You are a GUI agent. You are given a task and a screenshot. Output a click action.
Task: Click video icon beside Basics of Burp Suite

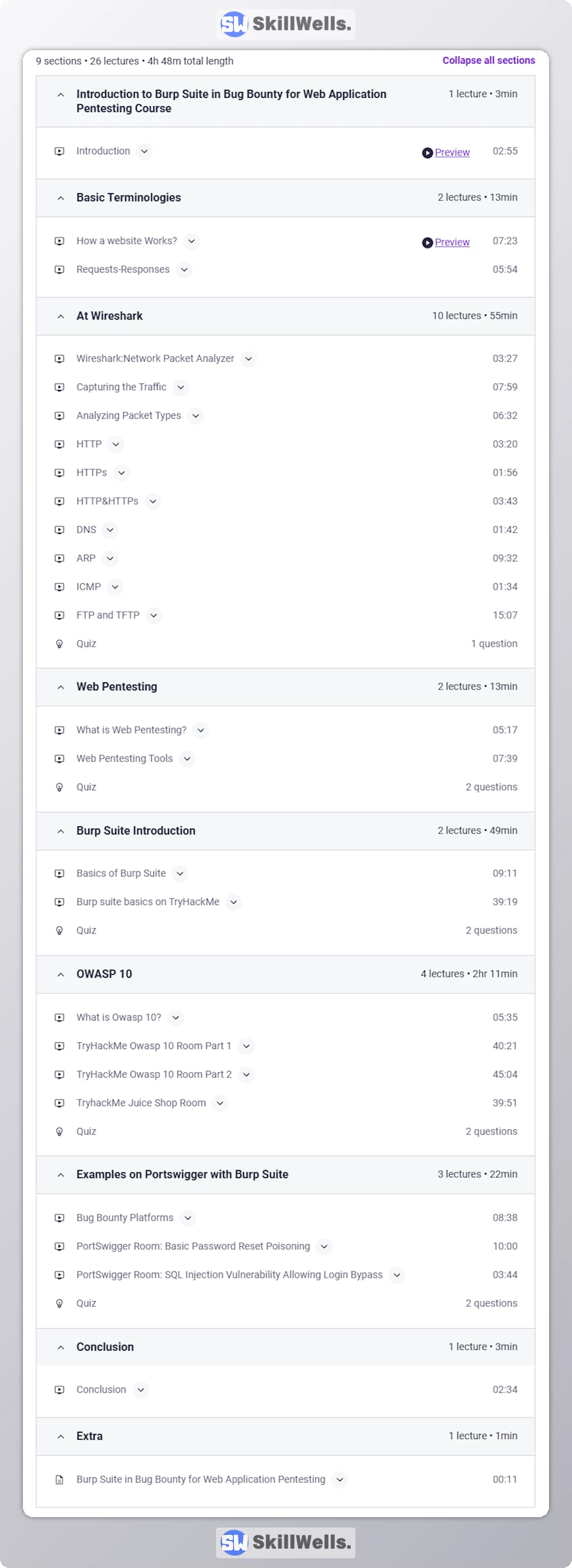pyautogui.click(x=60, y=874)
